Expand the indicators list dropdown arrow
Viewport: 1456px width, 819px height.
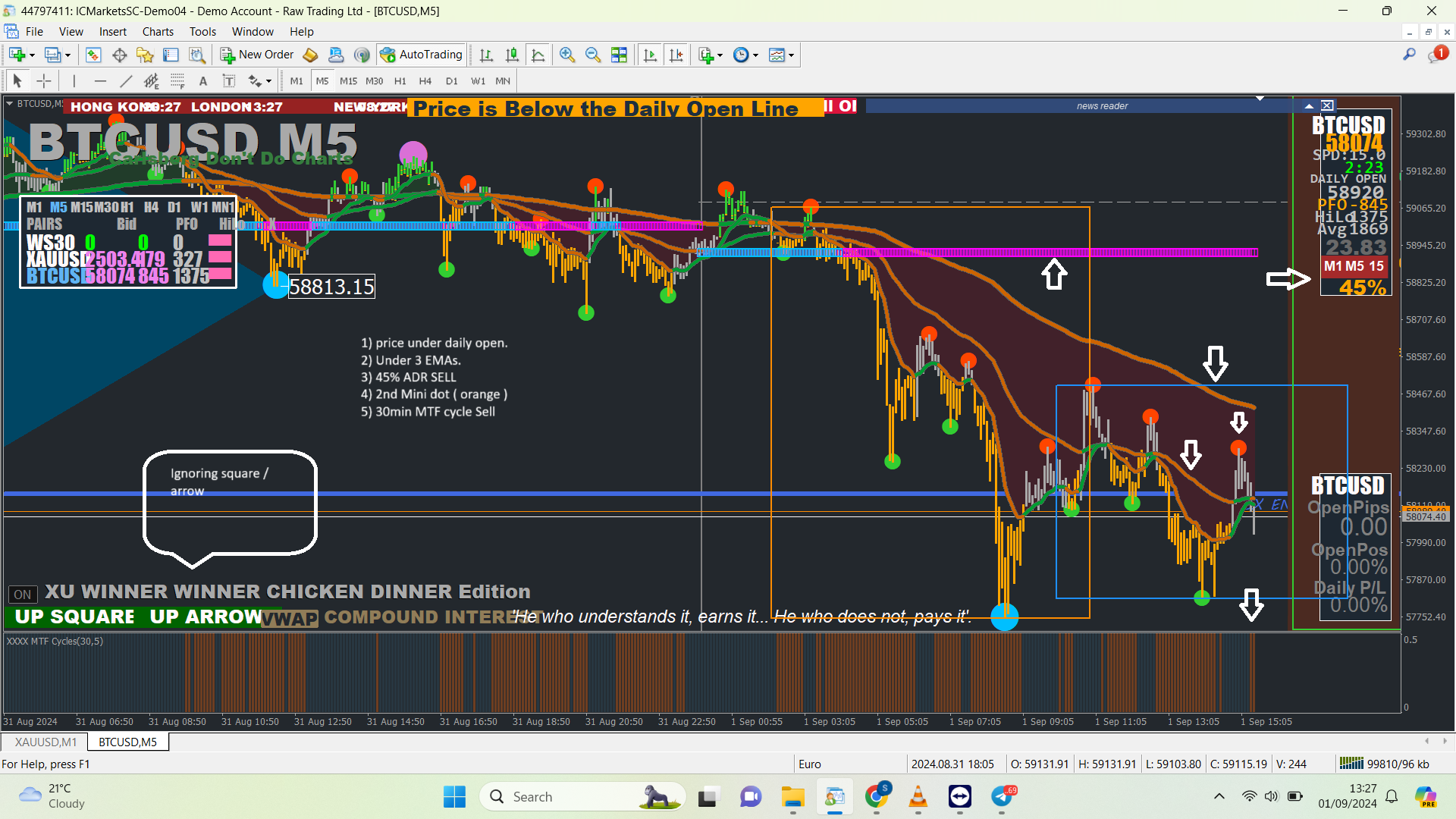tap(720, 55)
